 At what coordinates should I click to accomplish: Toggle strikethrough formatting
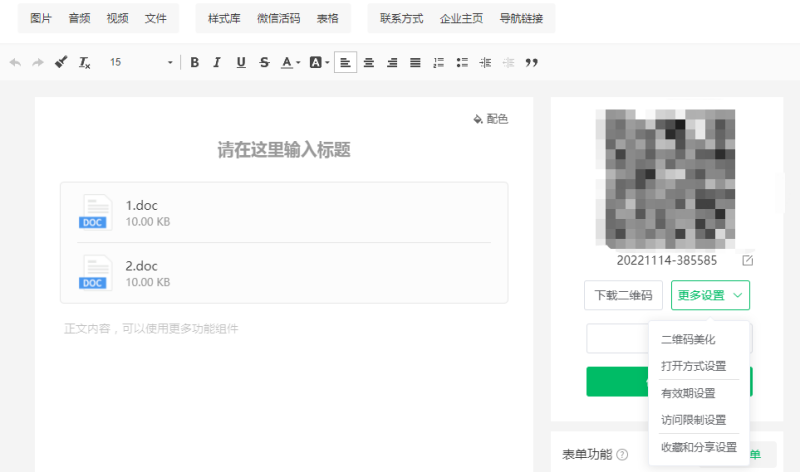264,62
